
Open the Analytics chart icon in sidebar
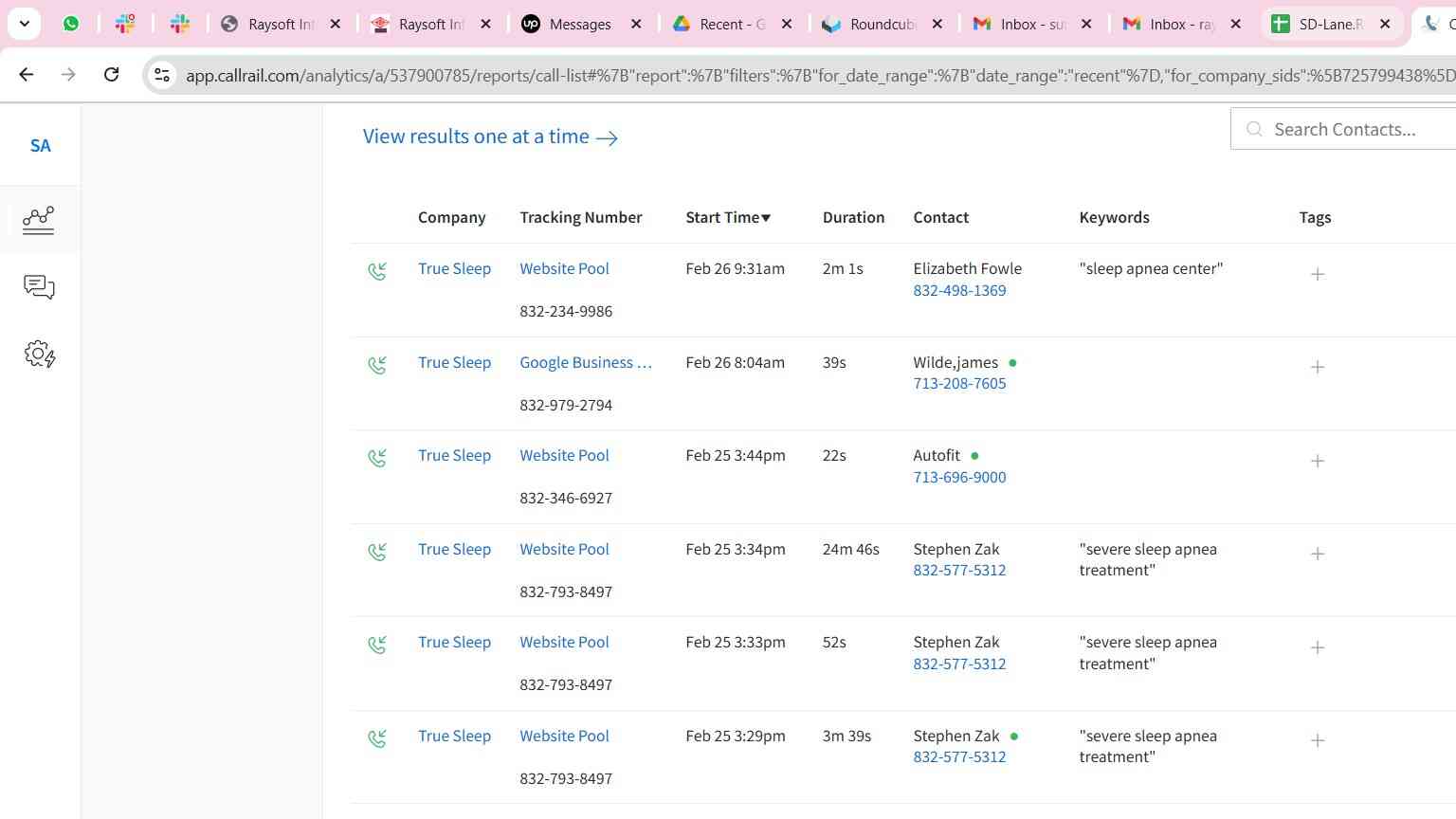click(39, 220)
